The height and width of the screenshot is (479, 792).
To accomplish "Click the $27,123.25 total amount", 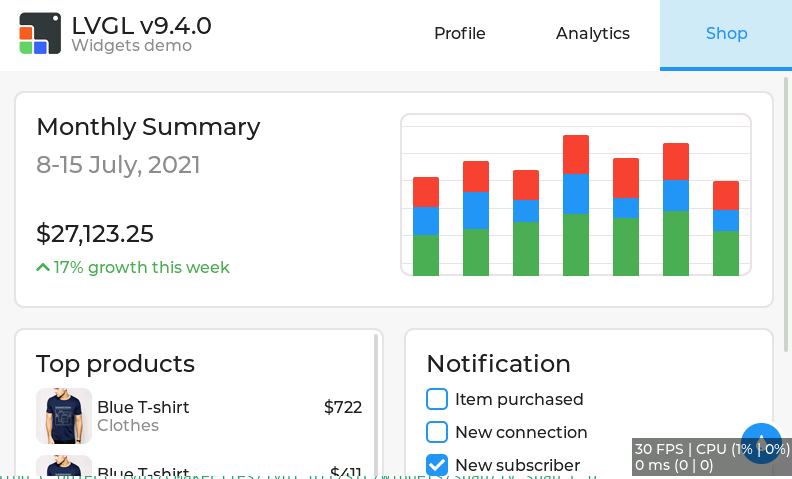I will click(x=95, y=234).
